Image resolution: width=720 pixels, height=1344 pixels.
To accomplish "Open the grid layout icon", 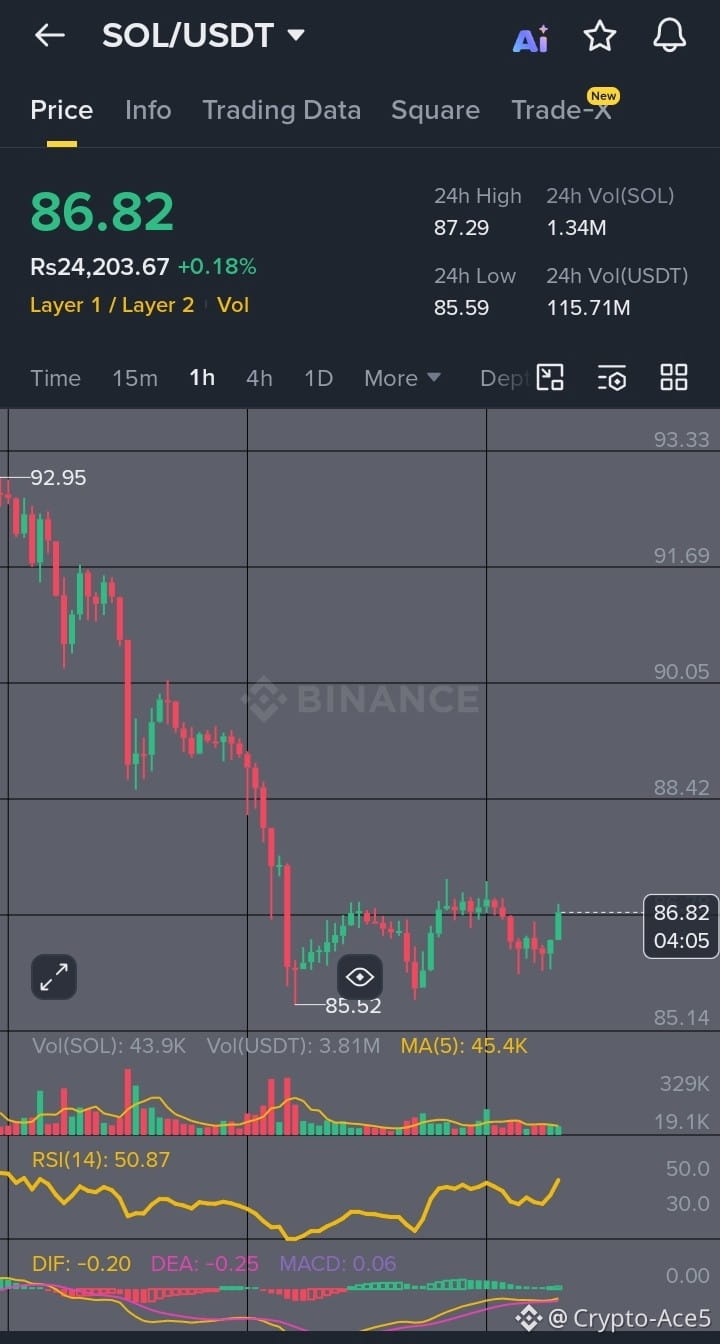I will [x=674, y=377].
